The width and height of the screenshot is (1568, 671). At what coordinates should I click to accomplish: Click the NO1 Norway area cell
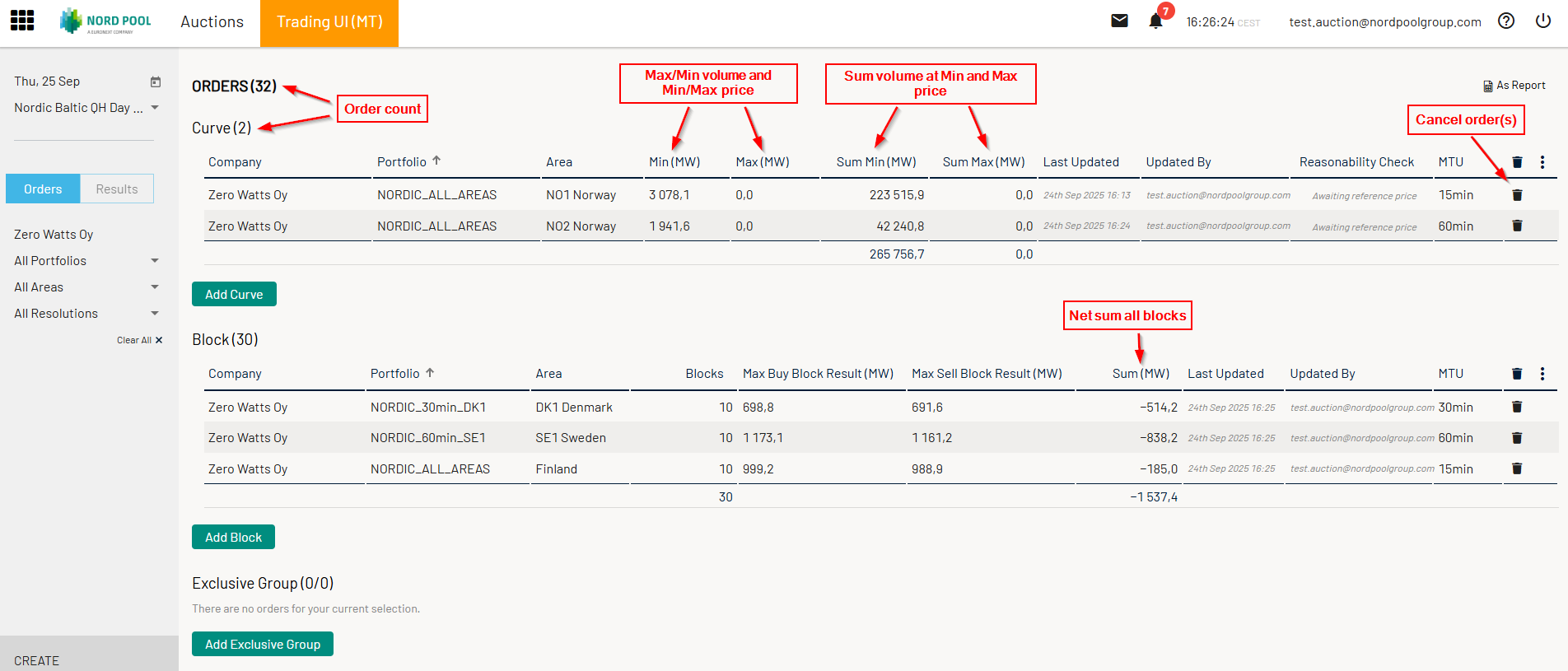(581, 195)
